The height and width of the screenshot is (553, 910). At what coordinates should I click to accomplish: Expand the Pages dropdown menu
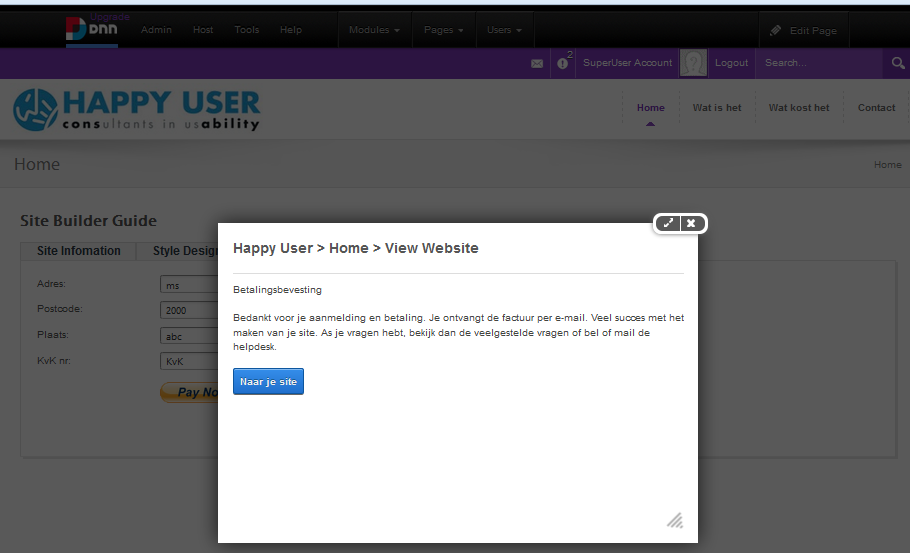coord(443,30)
